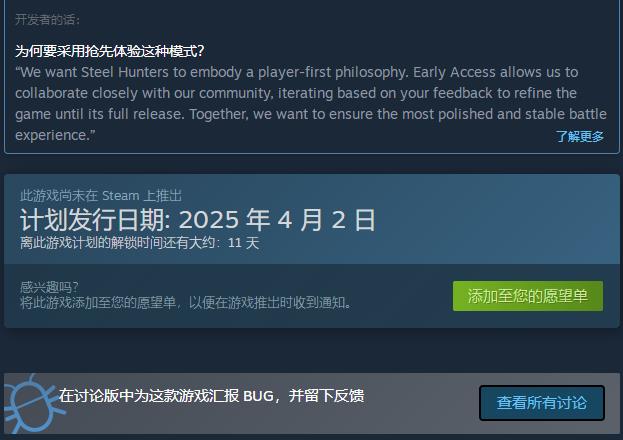Click the Steel Hunters developer quote text
The height and width of the screenshot is (440, 623).
pos(311,103)
